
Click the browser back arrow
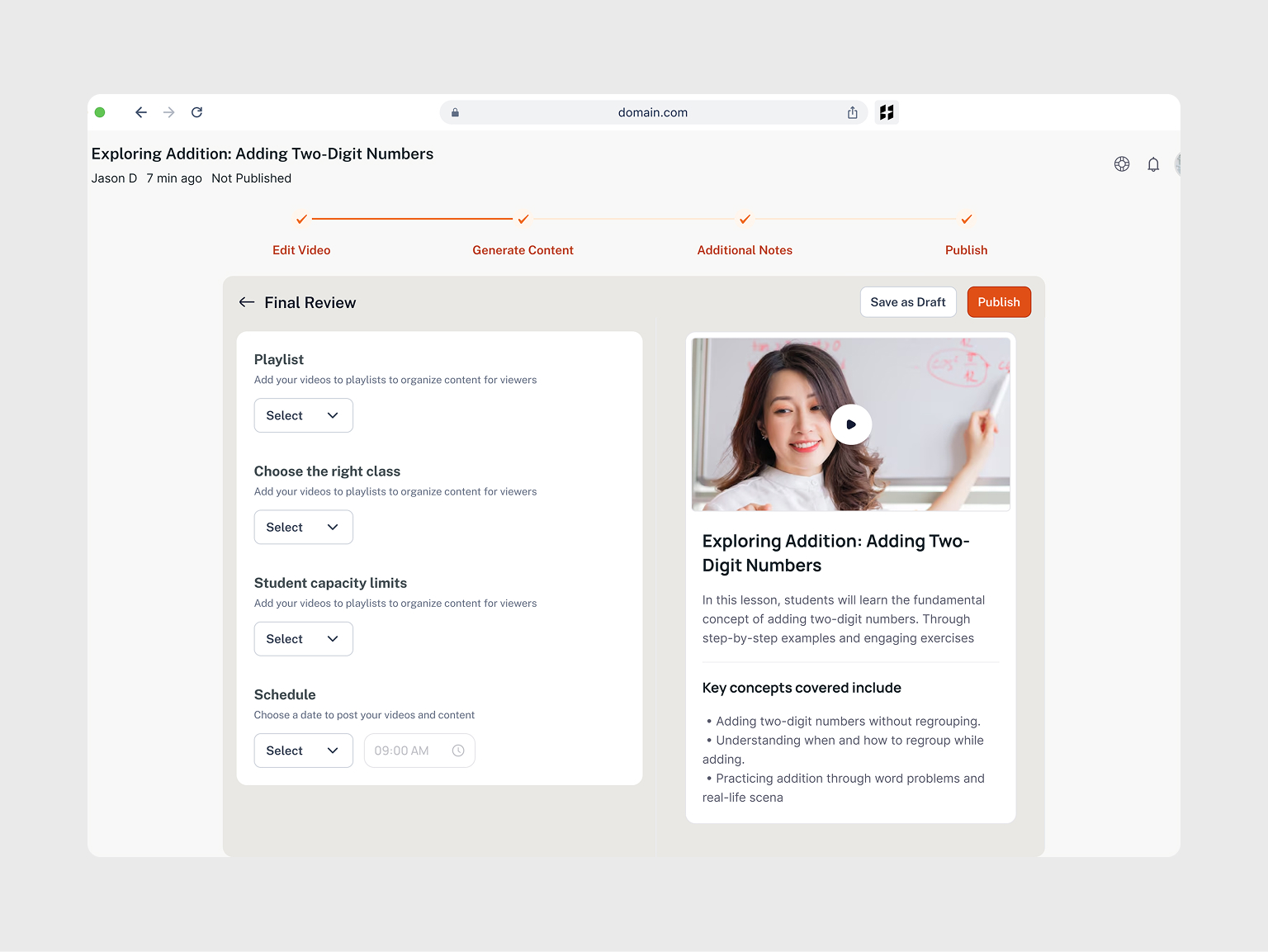tap(141, 112)
